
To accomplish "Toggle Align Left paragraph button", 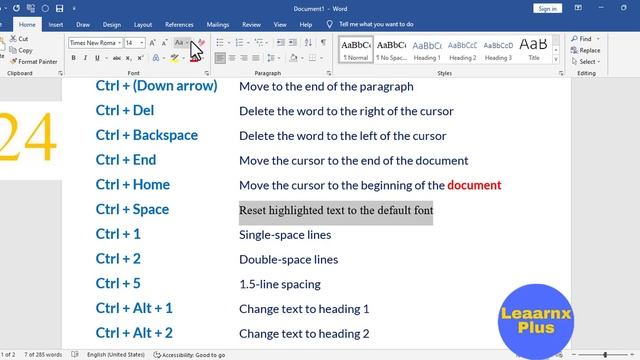I will [220, 58].
